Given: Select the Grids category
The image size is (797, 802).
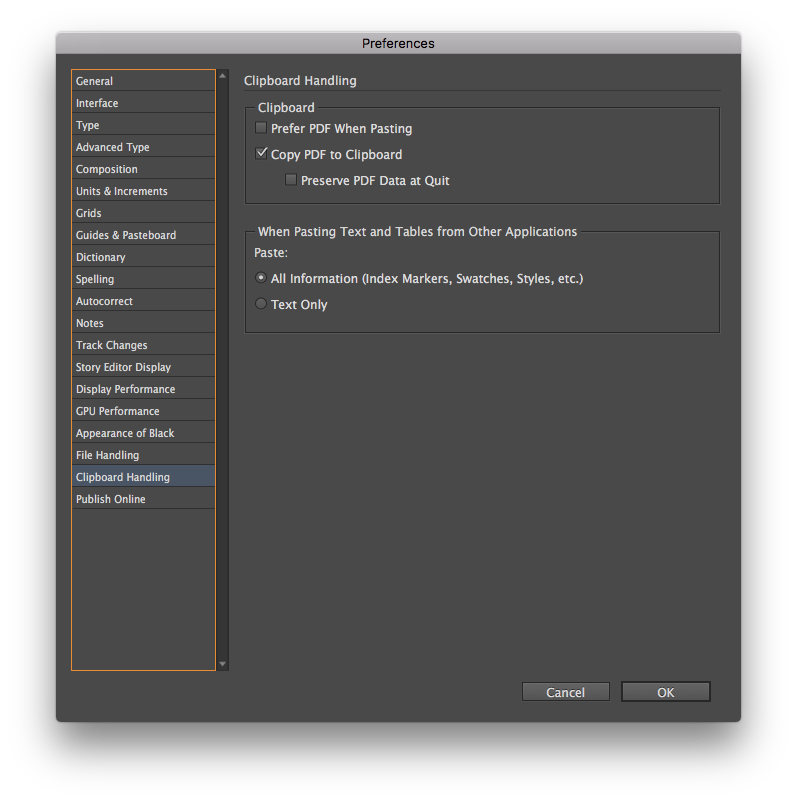Looking at the screenshot, I should pyautogui.click(x=143, y=213).
